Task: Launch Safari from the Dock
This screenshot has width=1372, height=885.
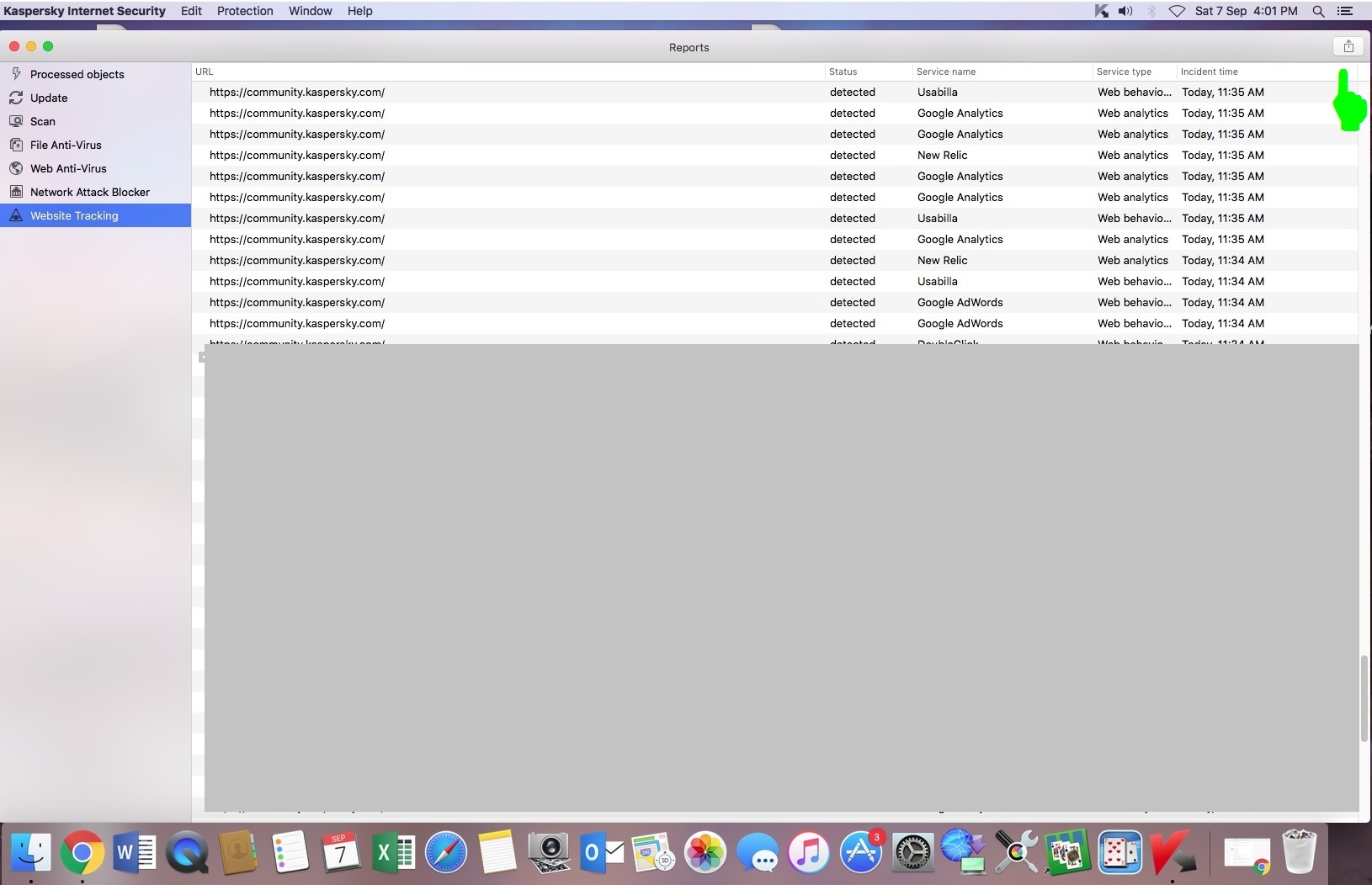Action: click(x=445, y=852)
